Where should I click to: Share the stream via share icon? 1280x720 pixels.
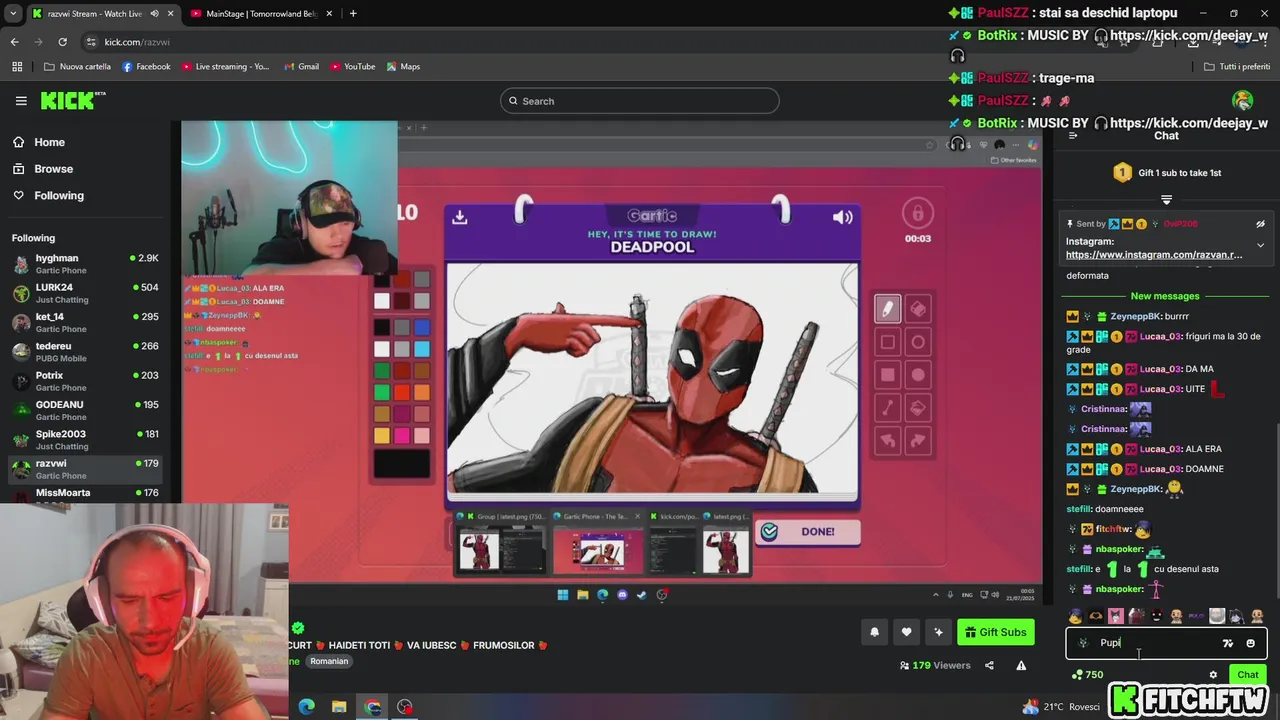click(989, 665)
